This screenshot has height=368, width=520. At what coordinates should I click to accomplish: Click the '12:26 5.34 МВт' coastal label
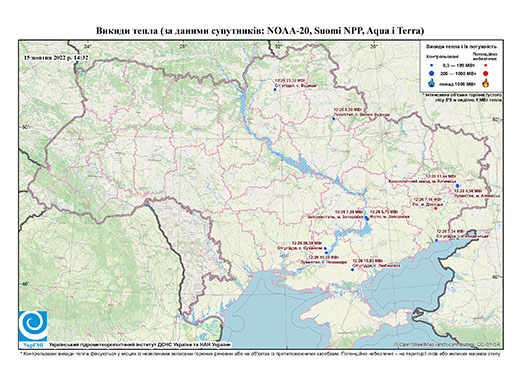click(450, 231)
